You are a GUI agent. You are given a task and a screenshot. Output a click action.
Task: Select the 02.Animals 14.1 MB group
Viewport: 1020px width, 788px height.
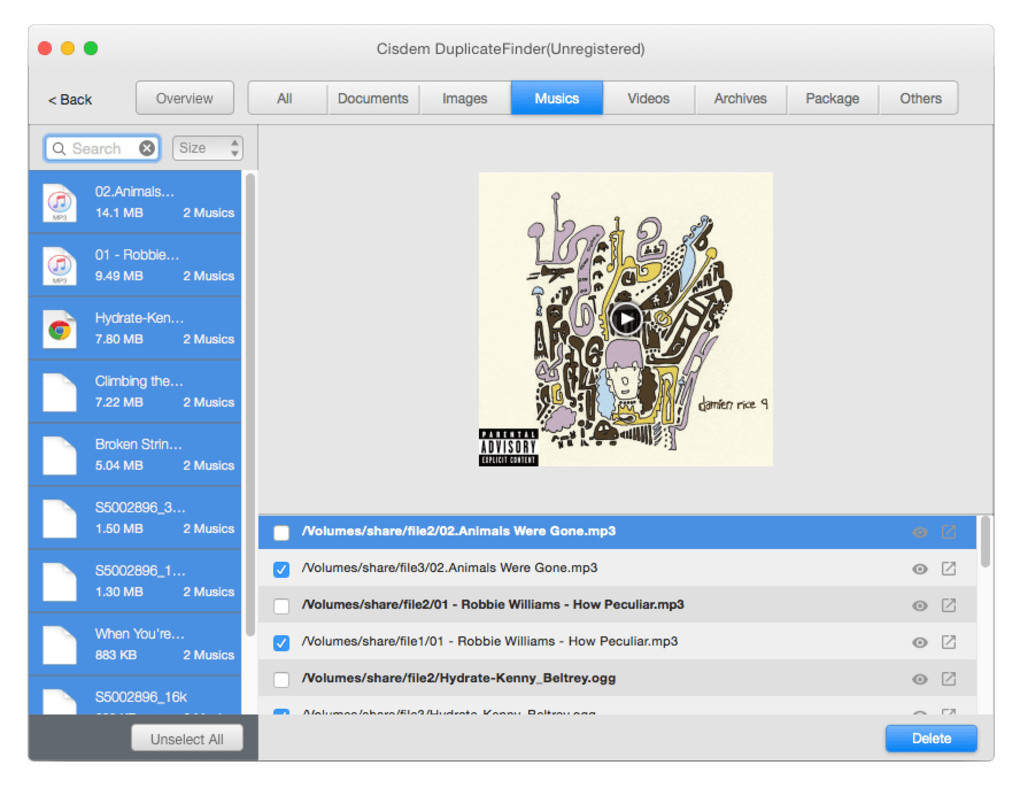[135, 202]
